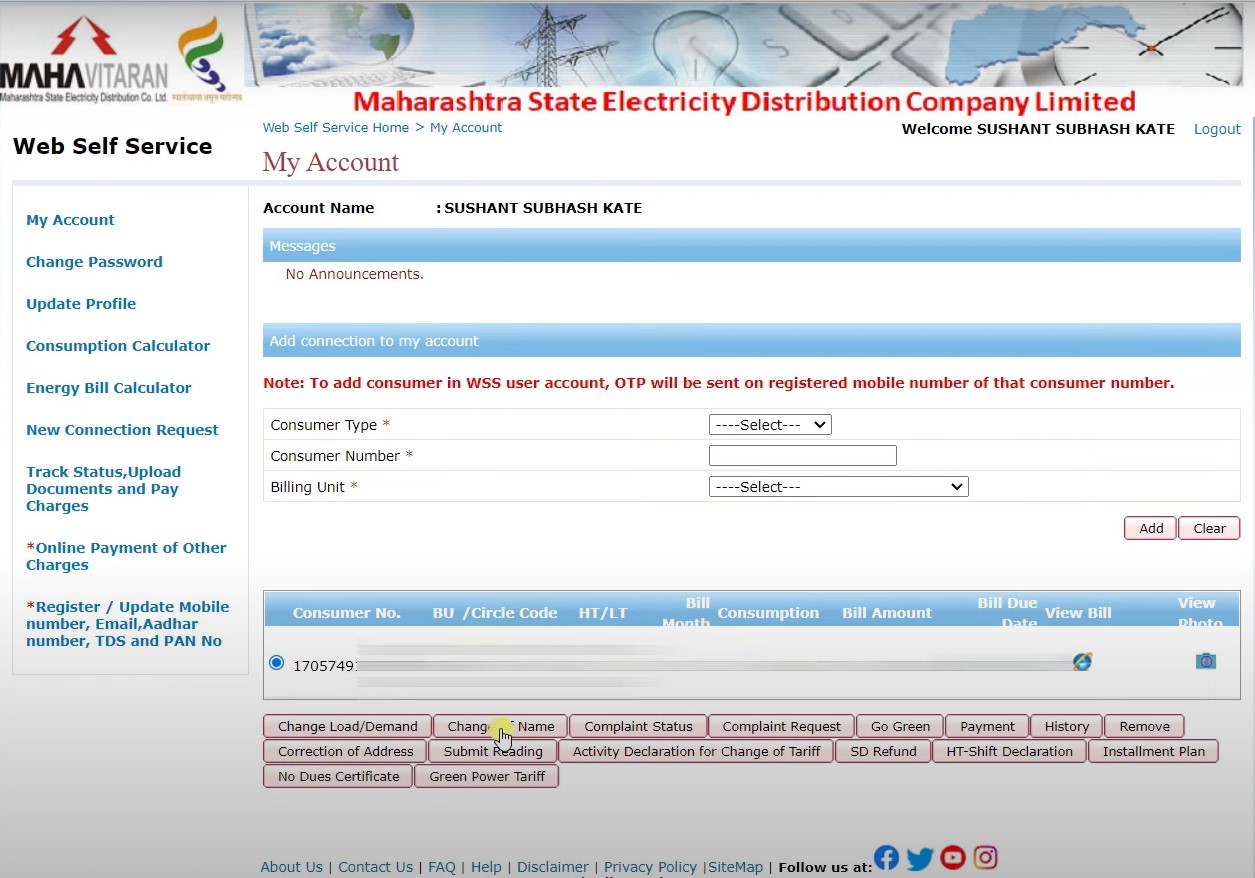The width and height of the screenshot is (1255, 878).
Task: Click the Twitter follow icon
Action: [919, 858]
